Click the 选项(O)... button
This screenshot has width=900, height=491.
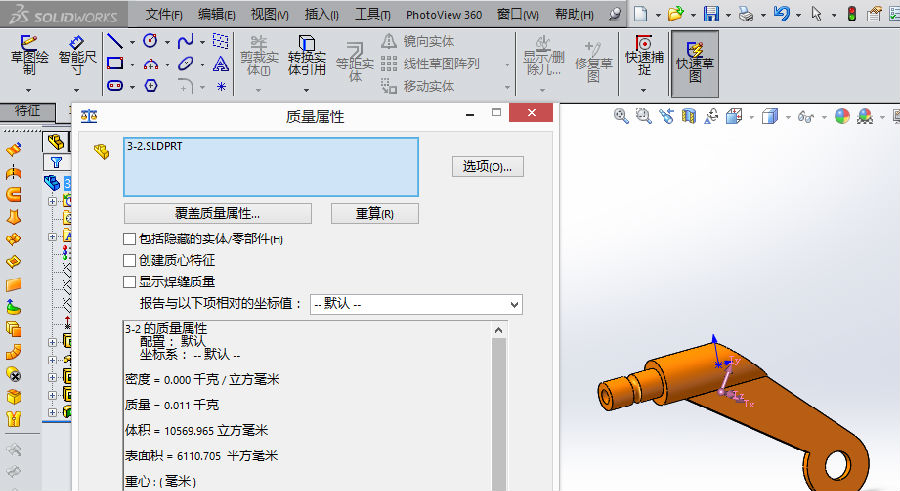click(487, 167)
